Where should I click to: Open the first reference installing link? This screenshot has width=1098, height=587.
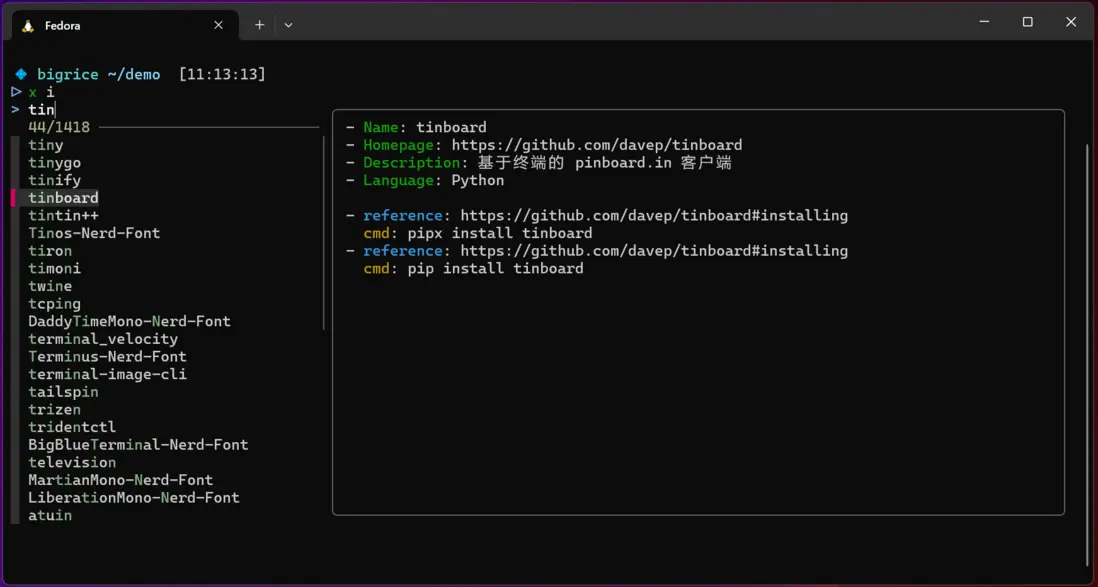[654, 215]
